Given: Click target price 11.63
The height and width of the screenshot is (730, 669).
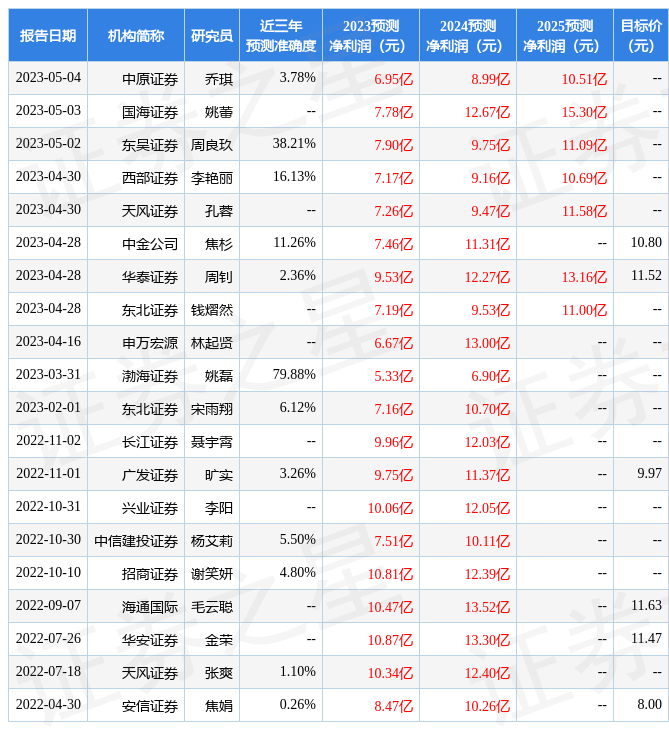Looking at the screenshot, I should pos(646,606).
